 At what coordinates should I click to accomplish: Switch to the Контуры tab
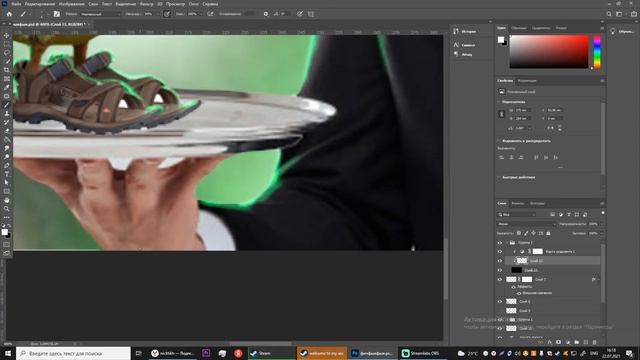click(537, 203)
